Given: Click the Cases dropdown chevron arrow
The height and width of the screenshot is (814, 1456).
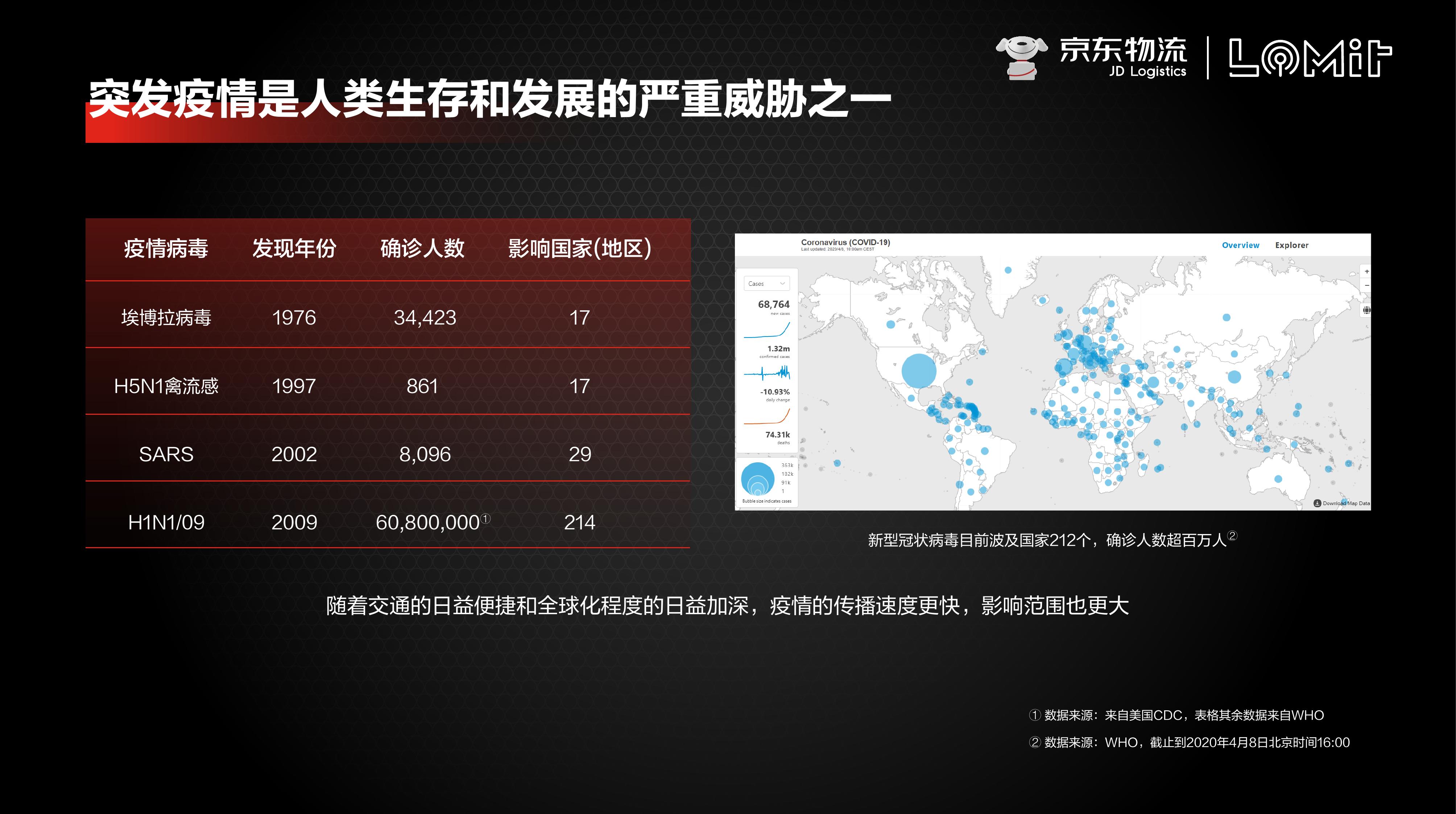Looking at the screenshot, I should click(782, 283).
